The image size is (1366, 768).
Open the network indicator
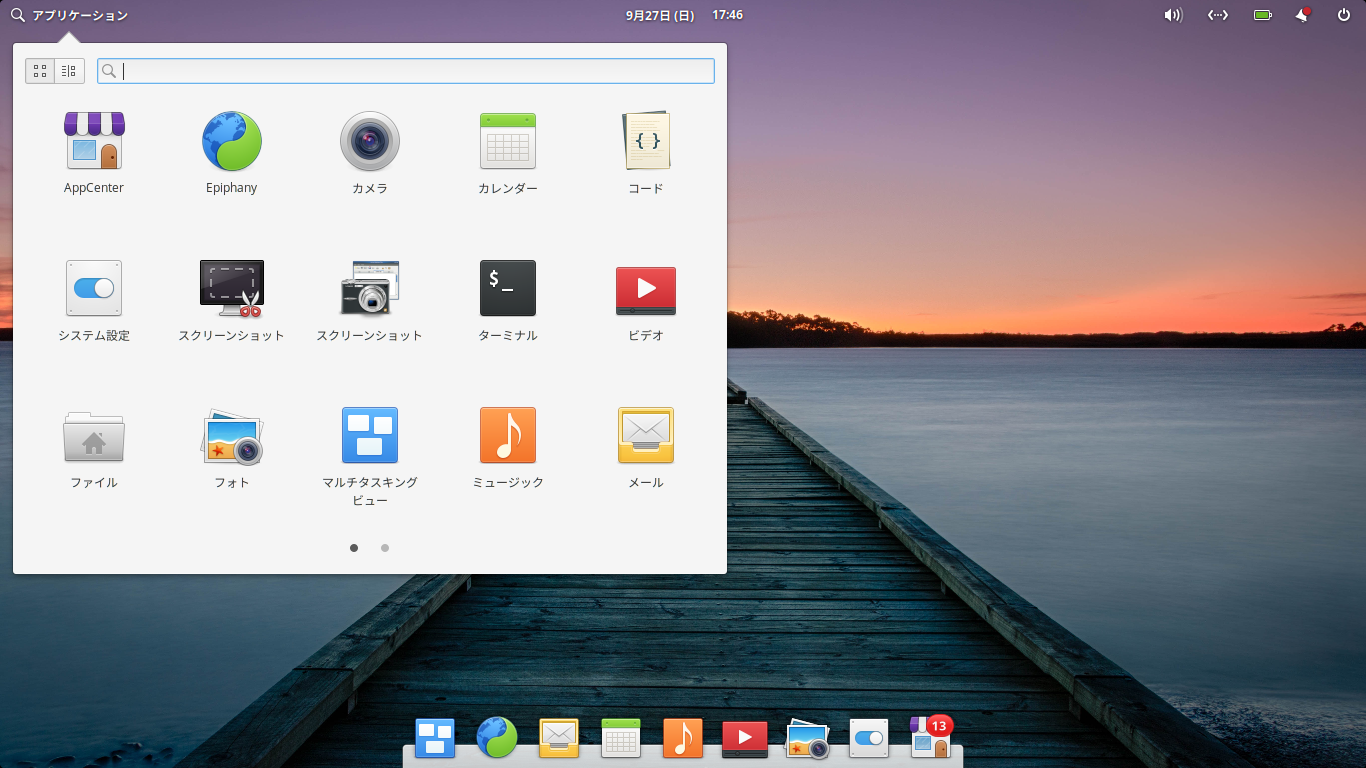coord(1218,15)
